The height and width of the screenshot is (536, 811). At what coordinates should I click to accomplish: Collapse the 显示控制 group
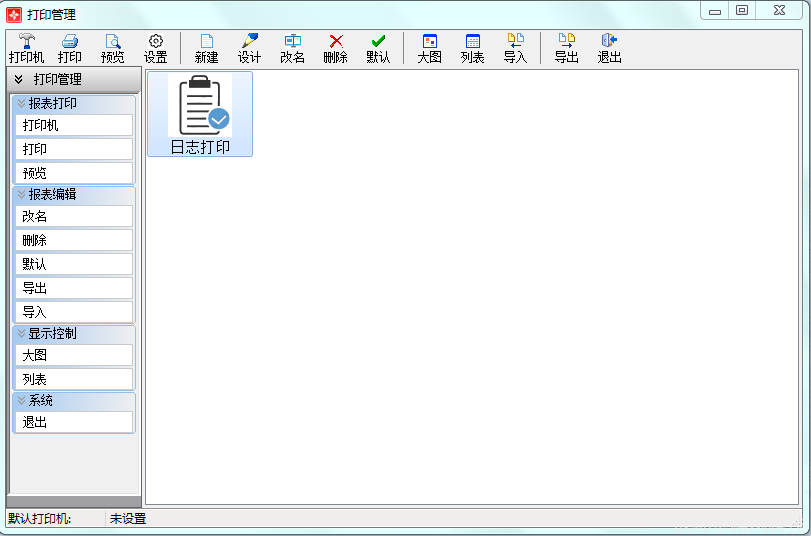21,333
